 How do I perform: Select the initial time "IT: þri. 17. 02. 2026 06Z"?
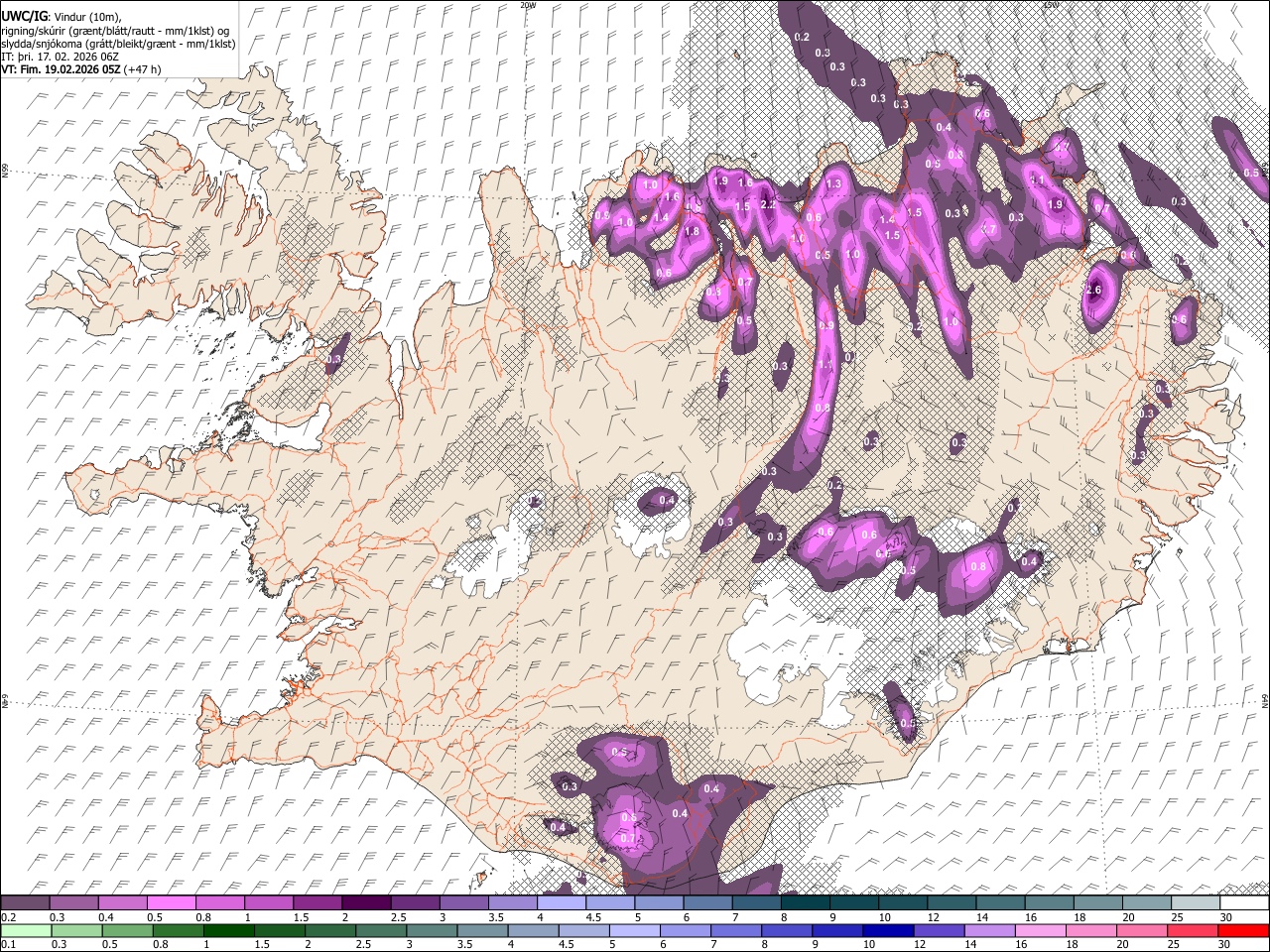click(x=61, y=57)
